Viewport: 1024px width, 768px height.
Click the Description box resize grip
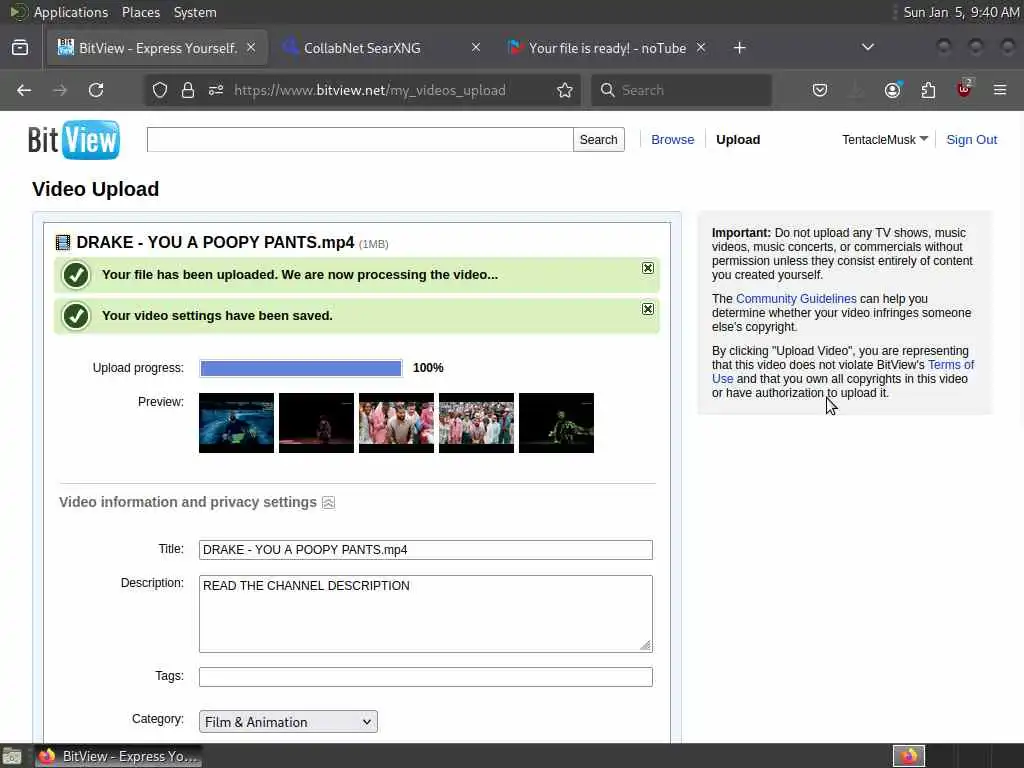[645, 645]
